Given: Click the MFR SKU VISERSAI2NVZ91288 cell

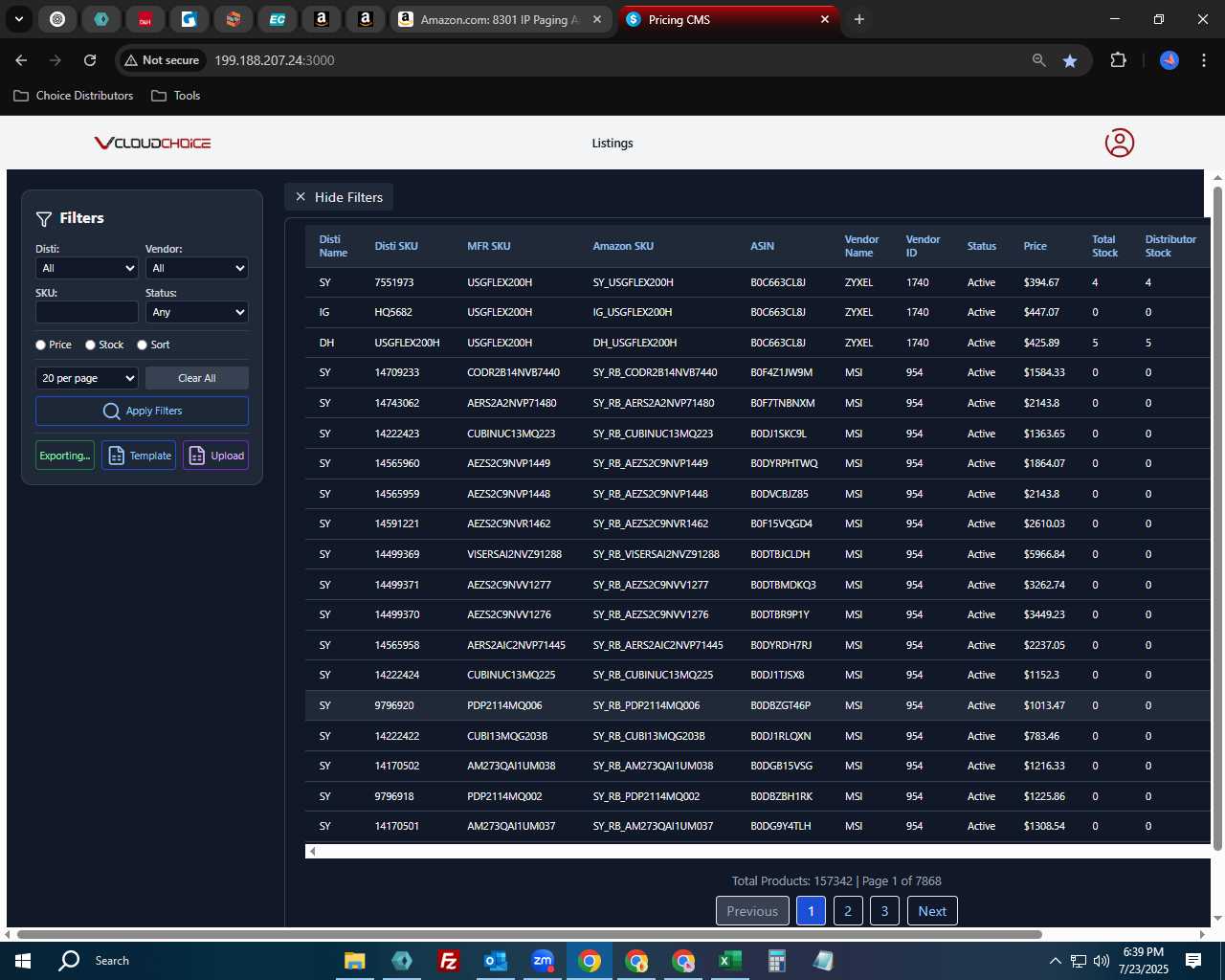Looking at the screenshot, I should (514, 554).
